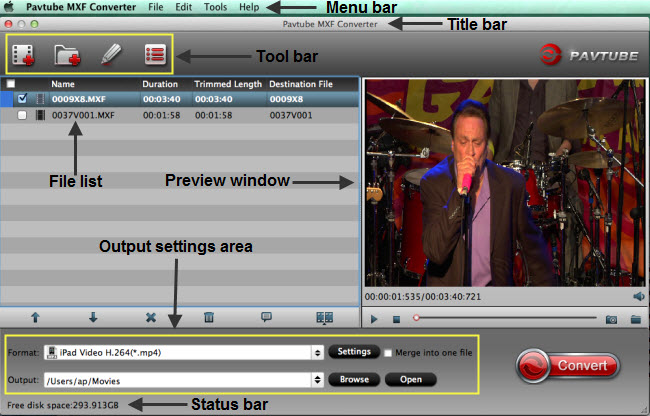Click the 00:01:58 duration cell
Screen dimensions: 650x416
tap(162, 115)
